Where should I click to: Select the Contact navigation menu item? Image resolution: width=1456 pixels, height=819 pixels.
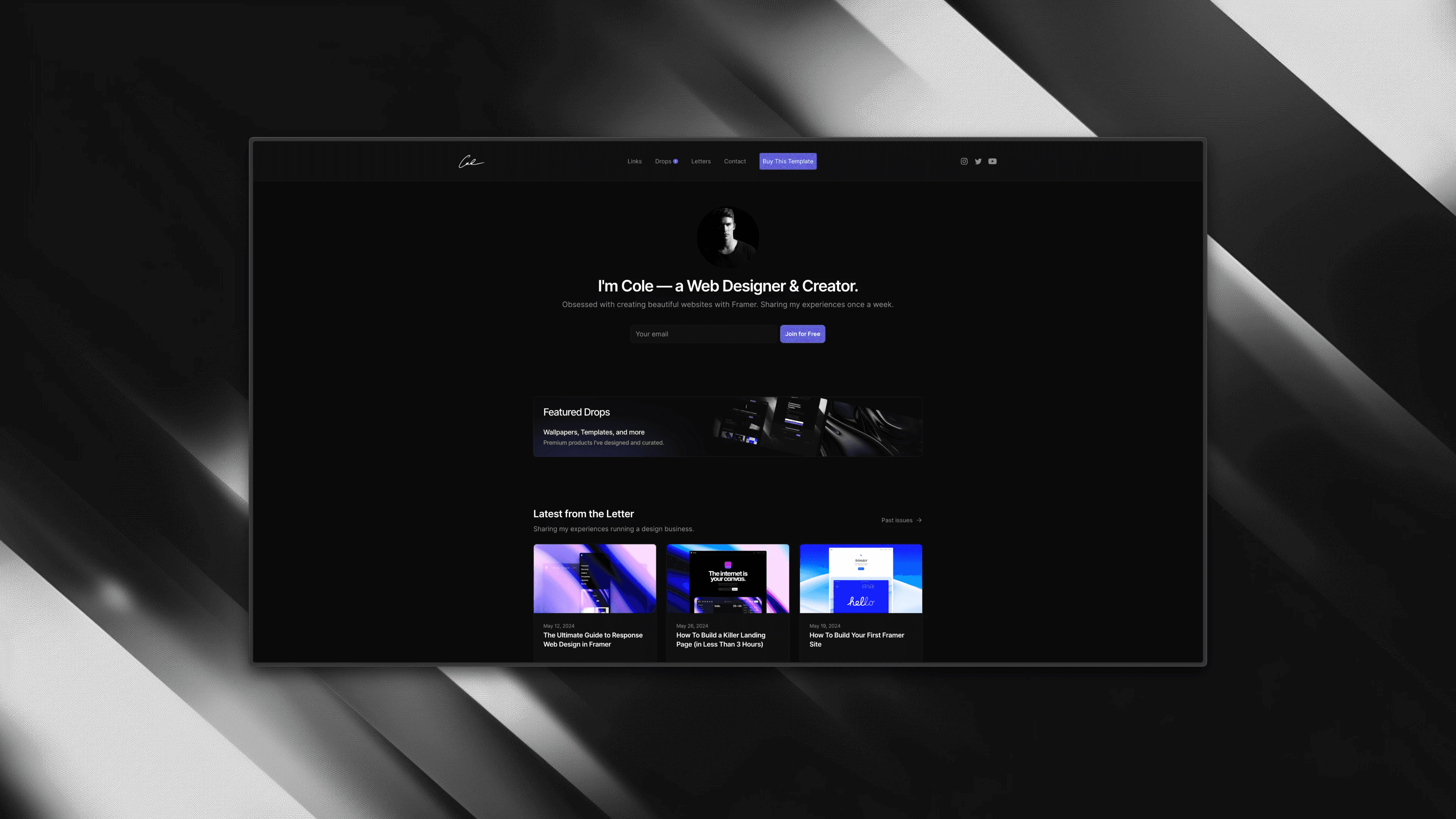[735, 161]
